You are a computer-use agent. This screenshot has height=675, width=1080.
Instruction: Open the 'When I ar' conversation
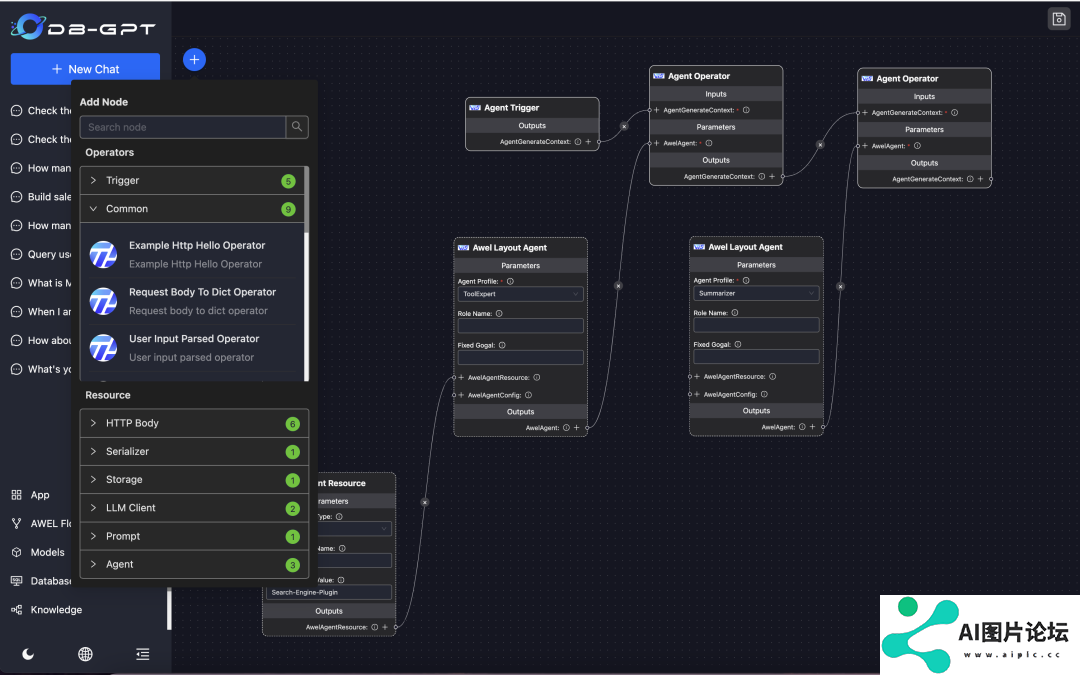[x=41, y=312]
